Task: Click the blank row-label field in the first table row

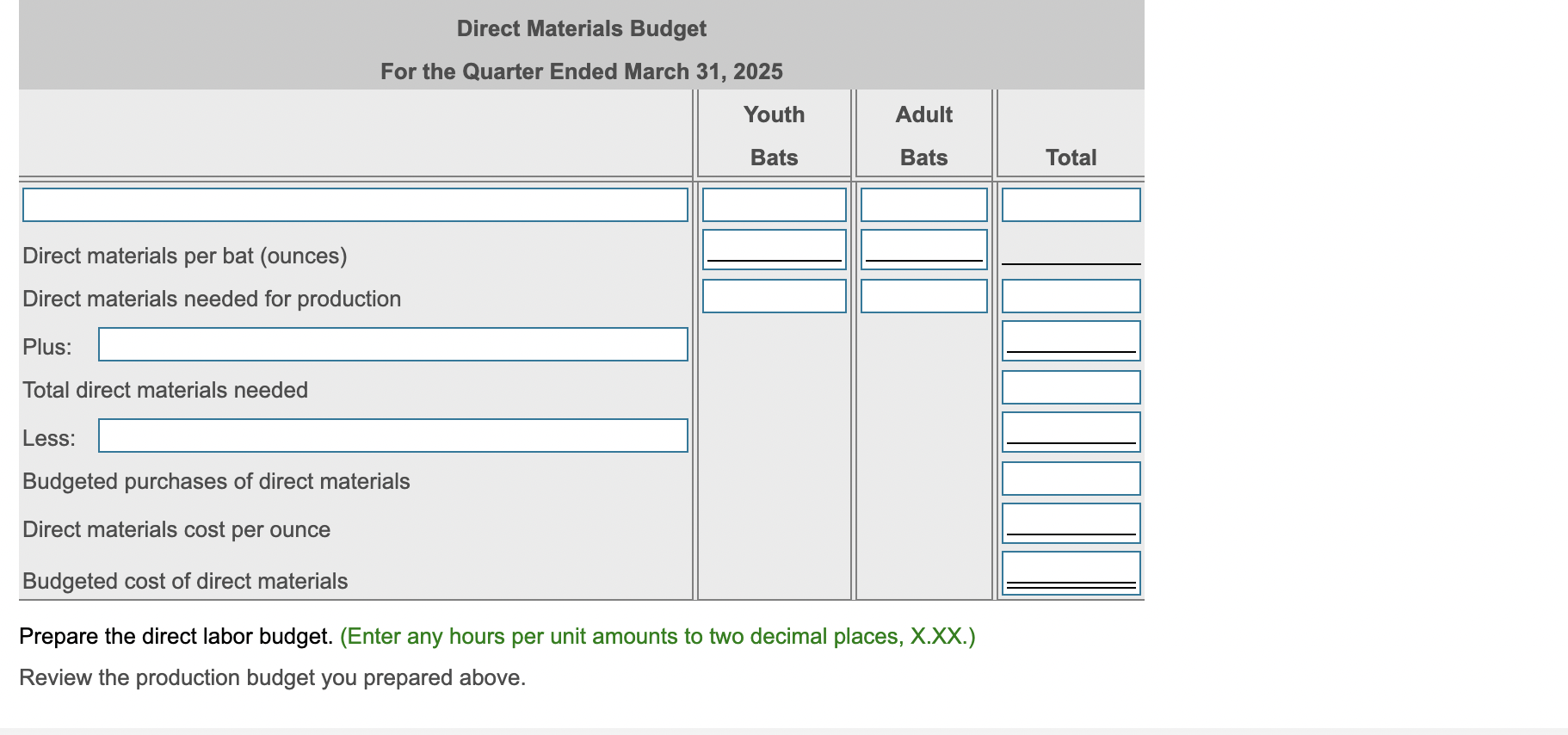Action: click(355, 205)
